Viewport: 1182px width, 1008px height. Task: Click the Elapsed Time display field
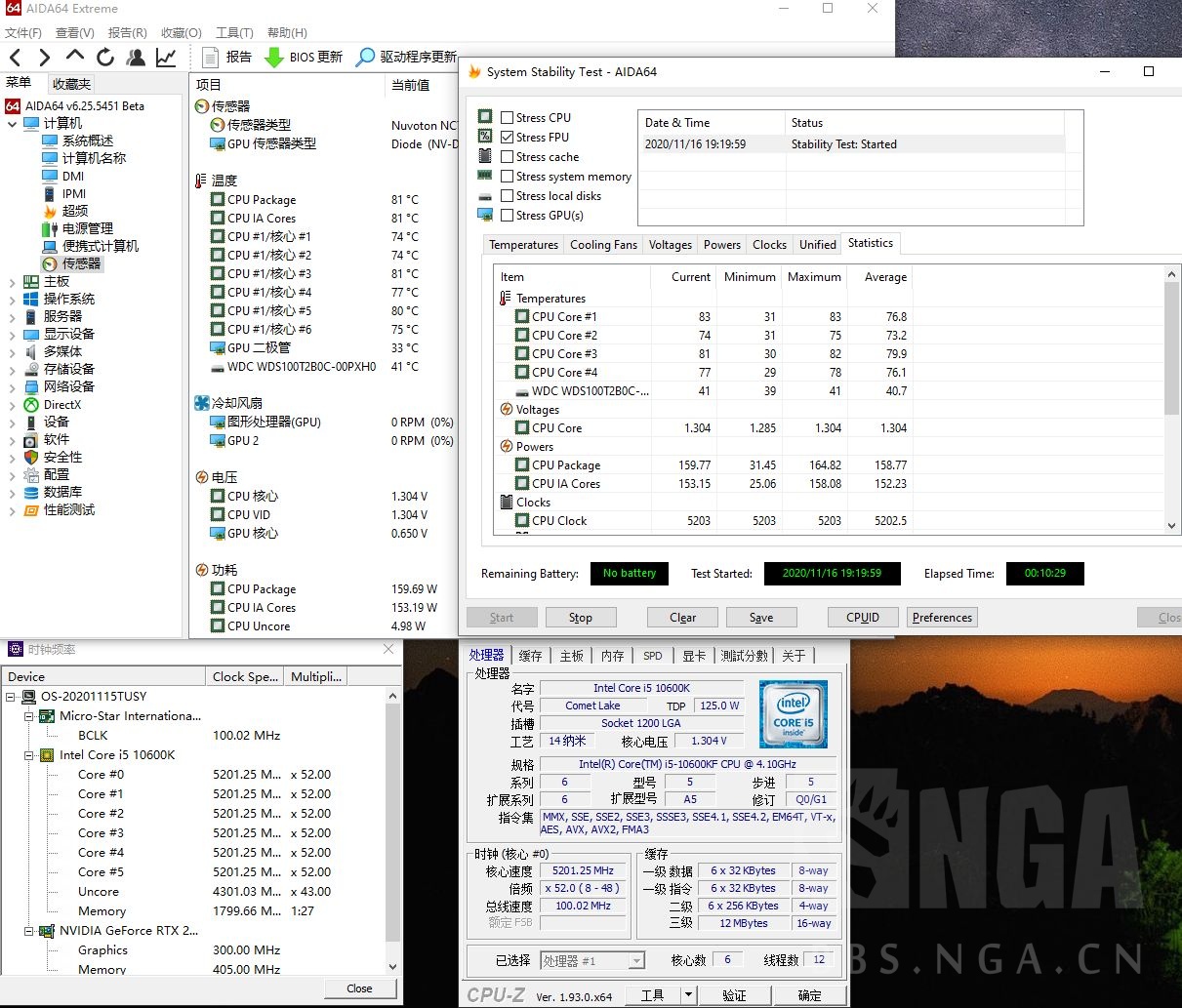click(x=1044, y=574)
